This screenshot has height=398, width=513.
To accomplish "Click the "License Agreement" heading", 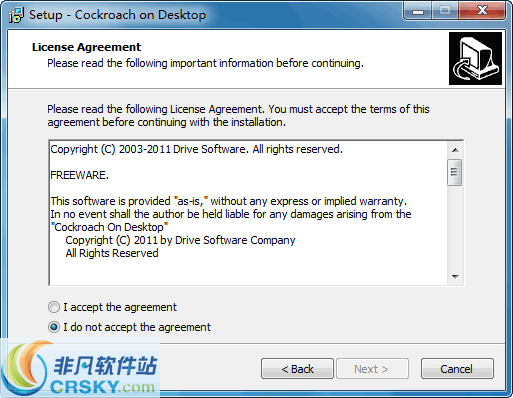I will 86,47.
